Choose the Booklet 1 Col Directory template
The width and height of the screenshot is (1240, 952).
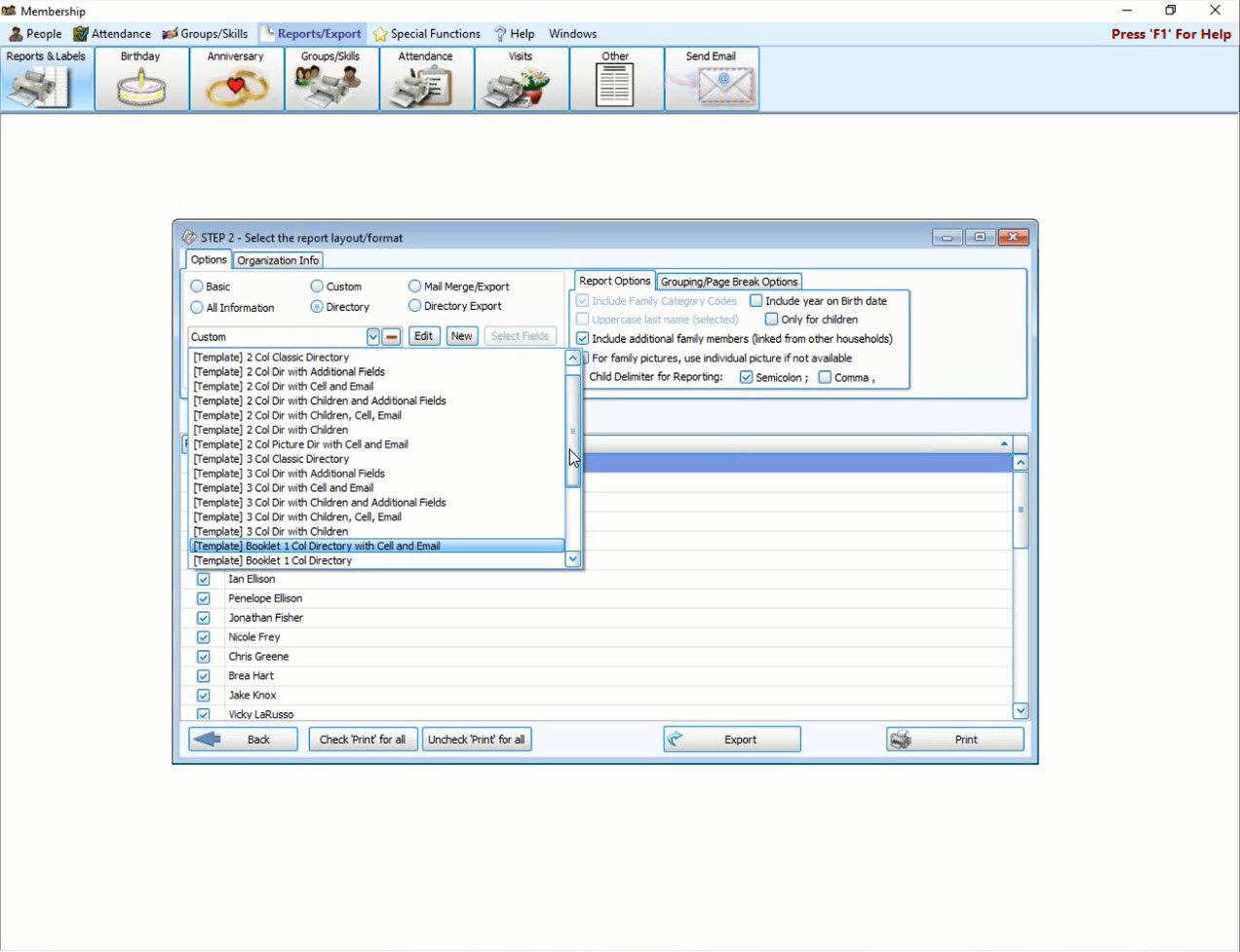[271, 560]
